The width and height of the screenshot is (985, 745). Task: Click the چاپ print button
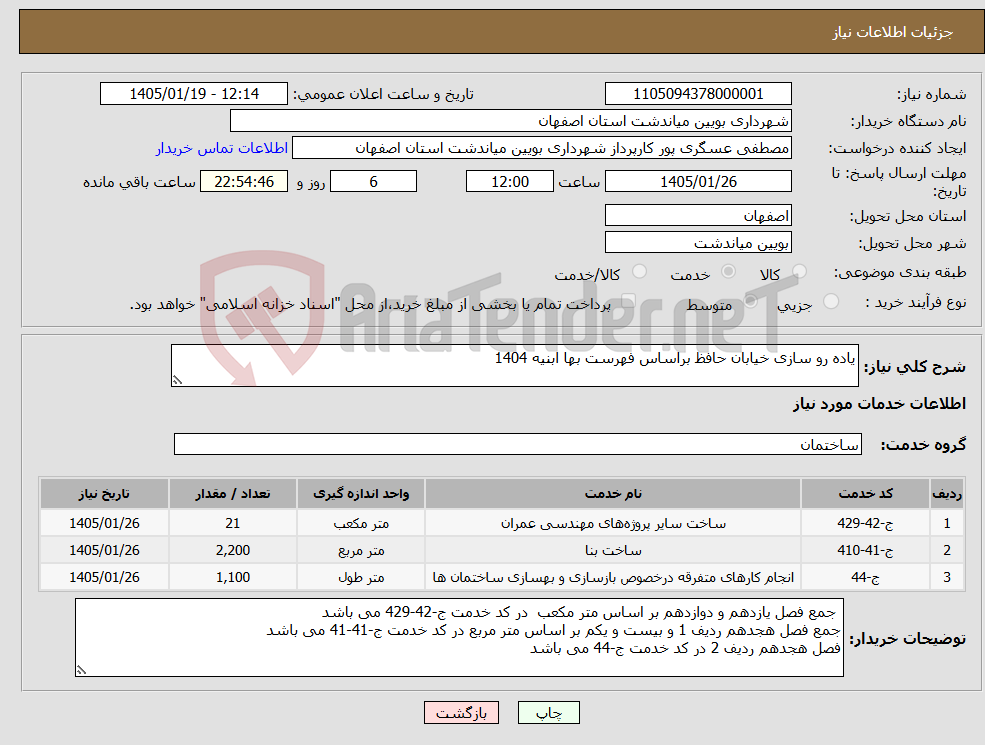click(548, 713)
